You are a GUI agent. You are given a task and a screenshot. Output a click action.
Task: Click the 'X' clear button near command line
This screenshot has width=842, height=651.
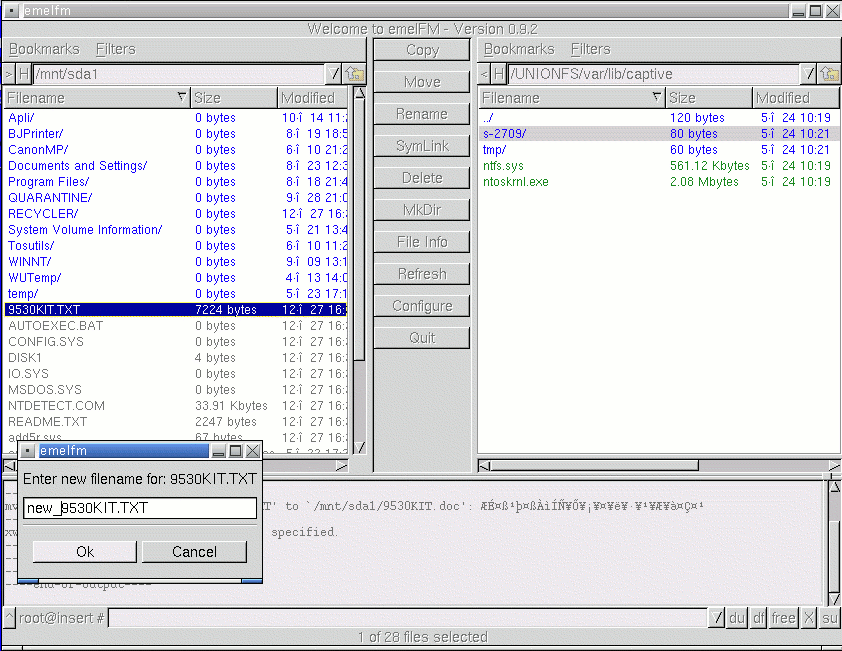click(x=808, y=618)
